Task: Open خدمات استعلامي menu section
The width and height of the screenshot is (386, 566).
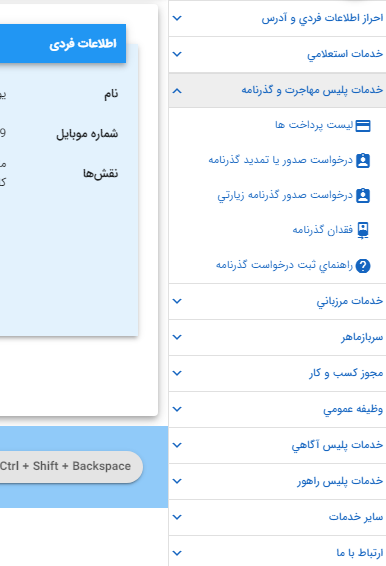Action: click(x=277, y=54)
